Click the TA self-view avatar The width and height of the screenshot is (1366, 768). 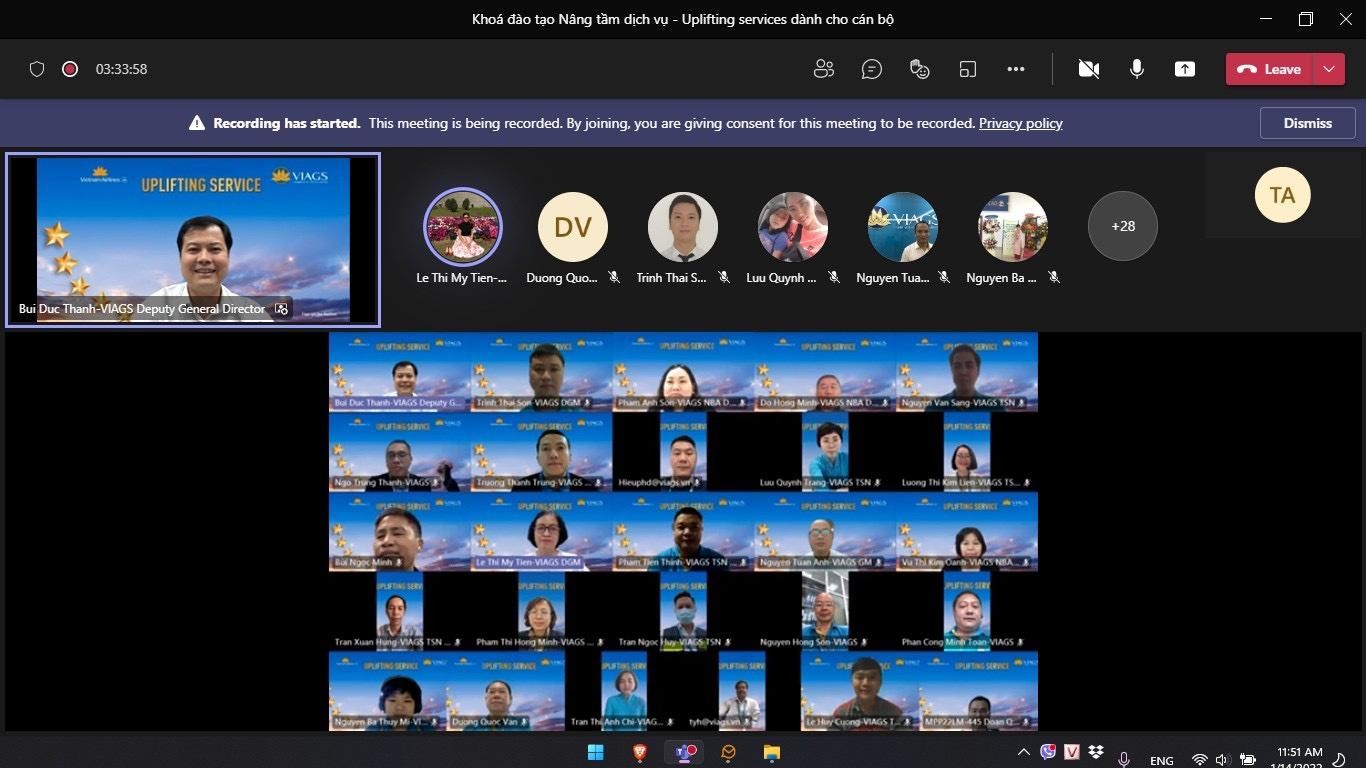tap(1282, 195)
